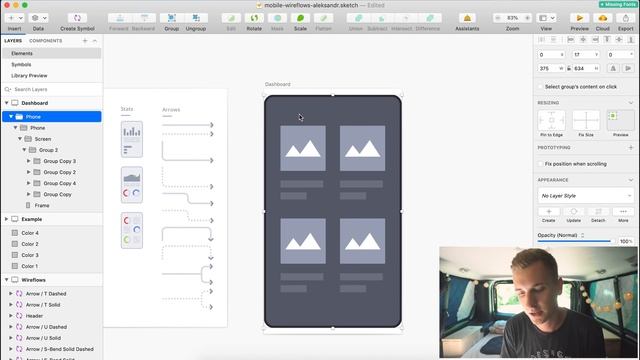Apply Union boolean operation
640x360 pixels.
(x=358, y=18)
